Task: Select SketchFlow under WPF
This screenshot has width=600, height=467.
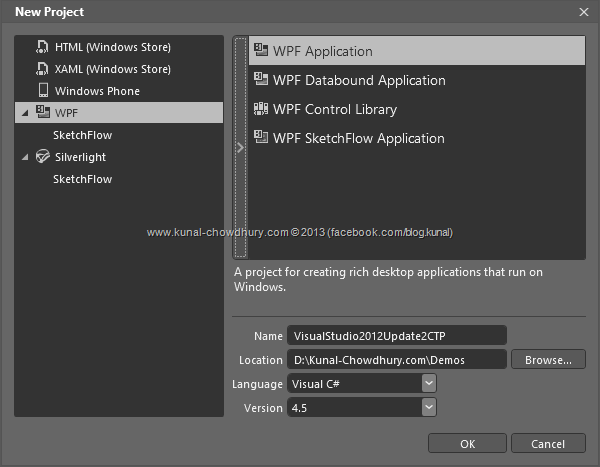Action: pyautogui.click(x=82, y=135)
